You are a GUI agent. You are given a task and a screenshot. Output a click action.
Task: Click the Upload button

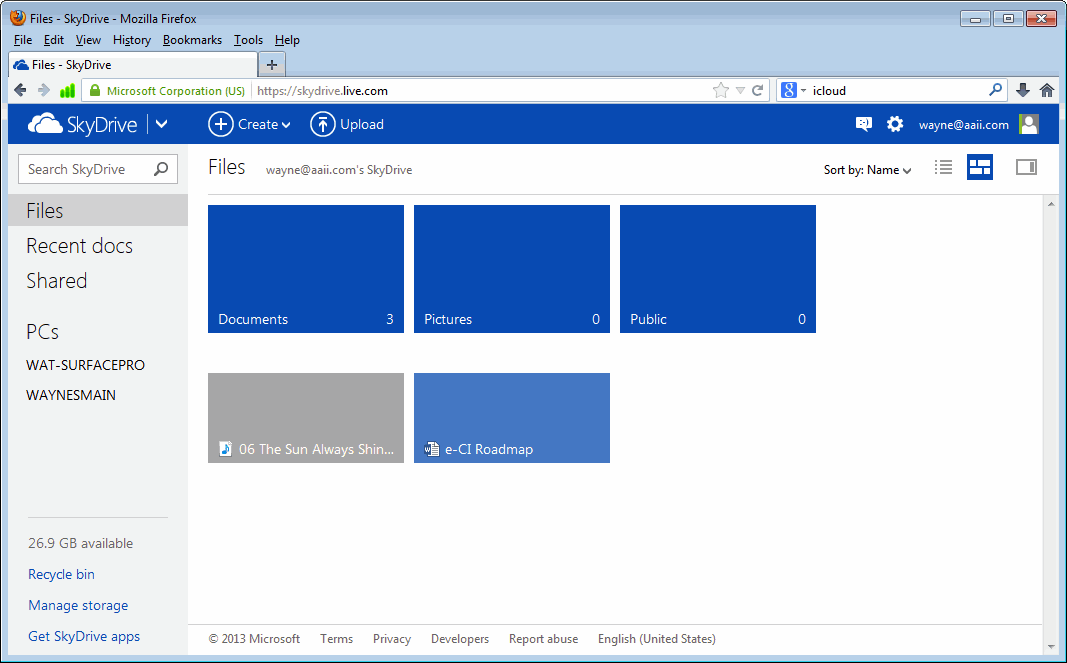pyautogui.click(x=347, y=124)
